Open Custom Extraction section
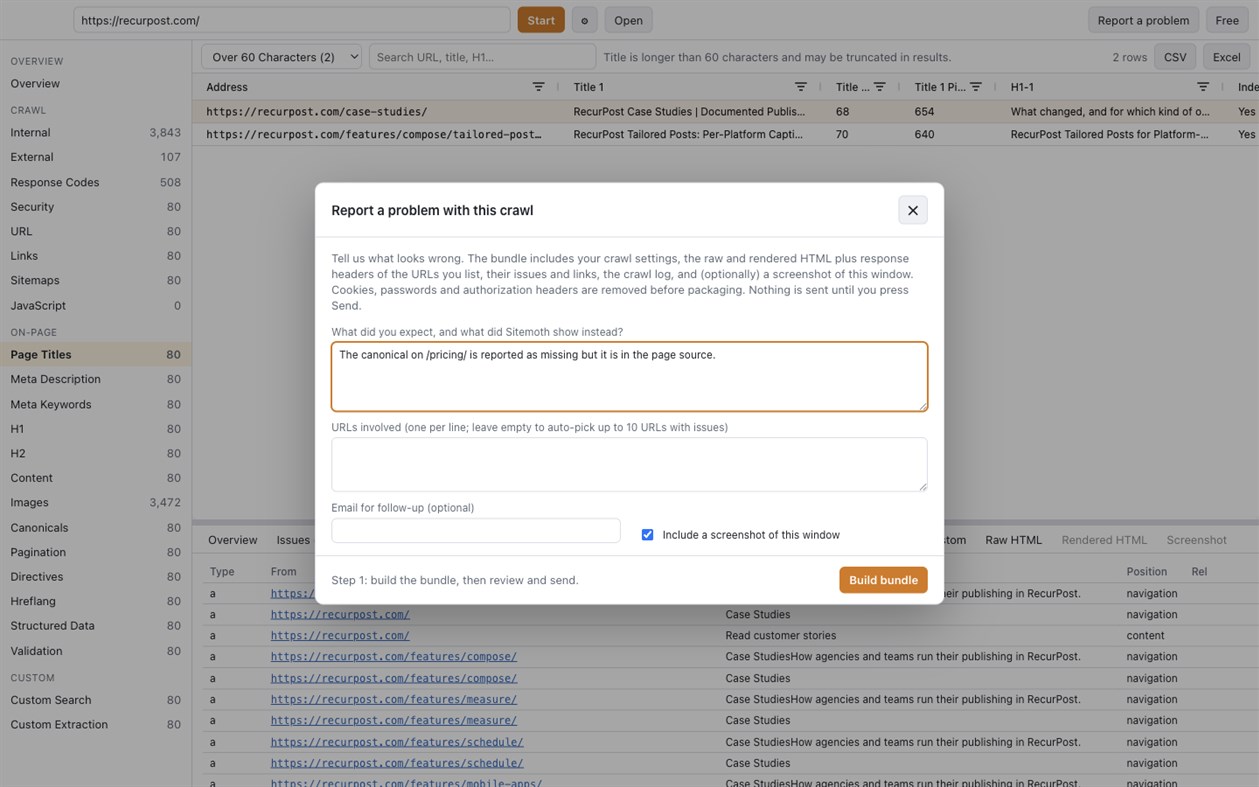 tap(96, 724)
